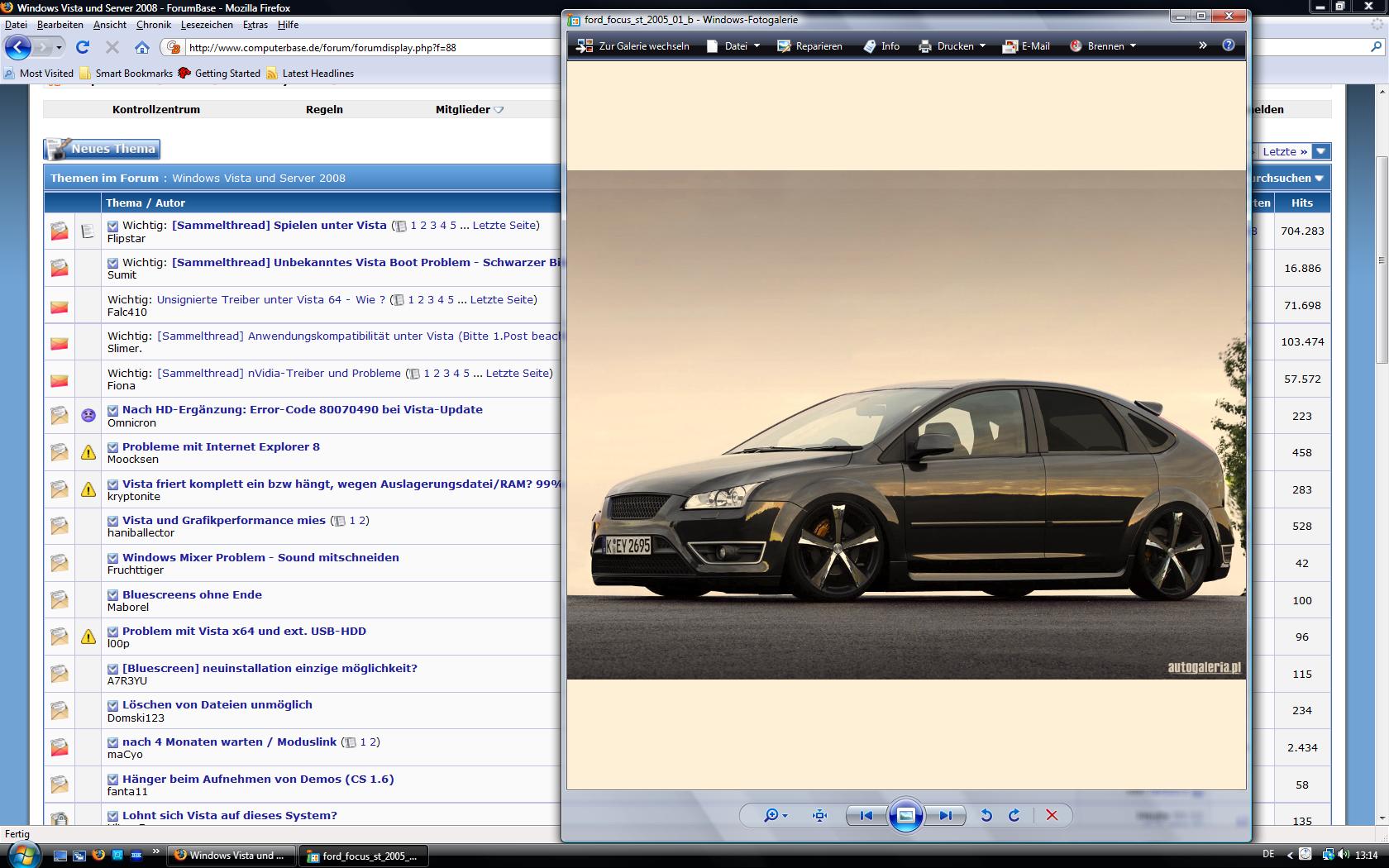1389x868 pixels.
Task: Open Letzte page dropdown arrow in forum pagination
Action: [x=1321, y=151]
